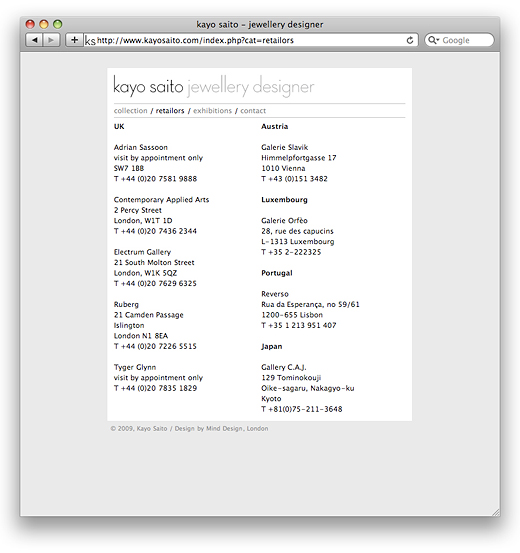Open the retailors nav link
The height and width of the screenshot is (553, 520).
170,111
